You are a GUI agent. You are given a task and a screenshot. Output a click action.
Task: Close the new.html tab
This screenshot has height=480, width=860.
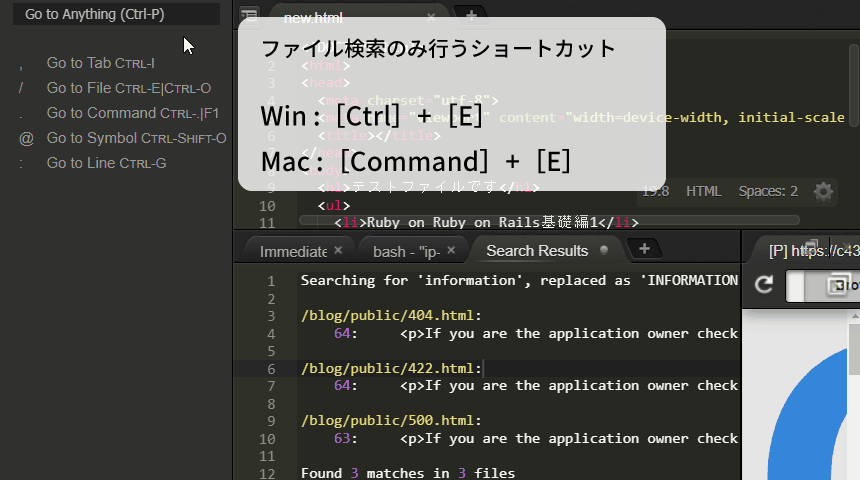[x=431, y=18]
